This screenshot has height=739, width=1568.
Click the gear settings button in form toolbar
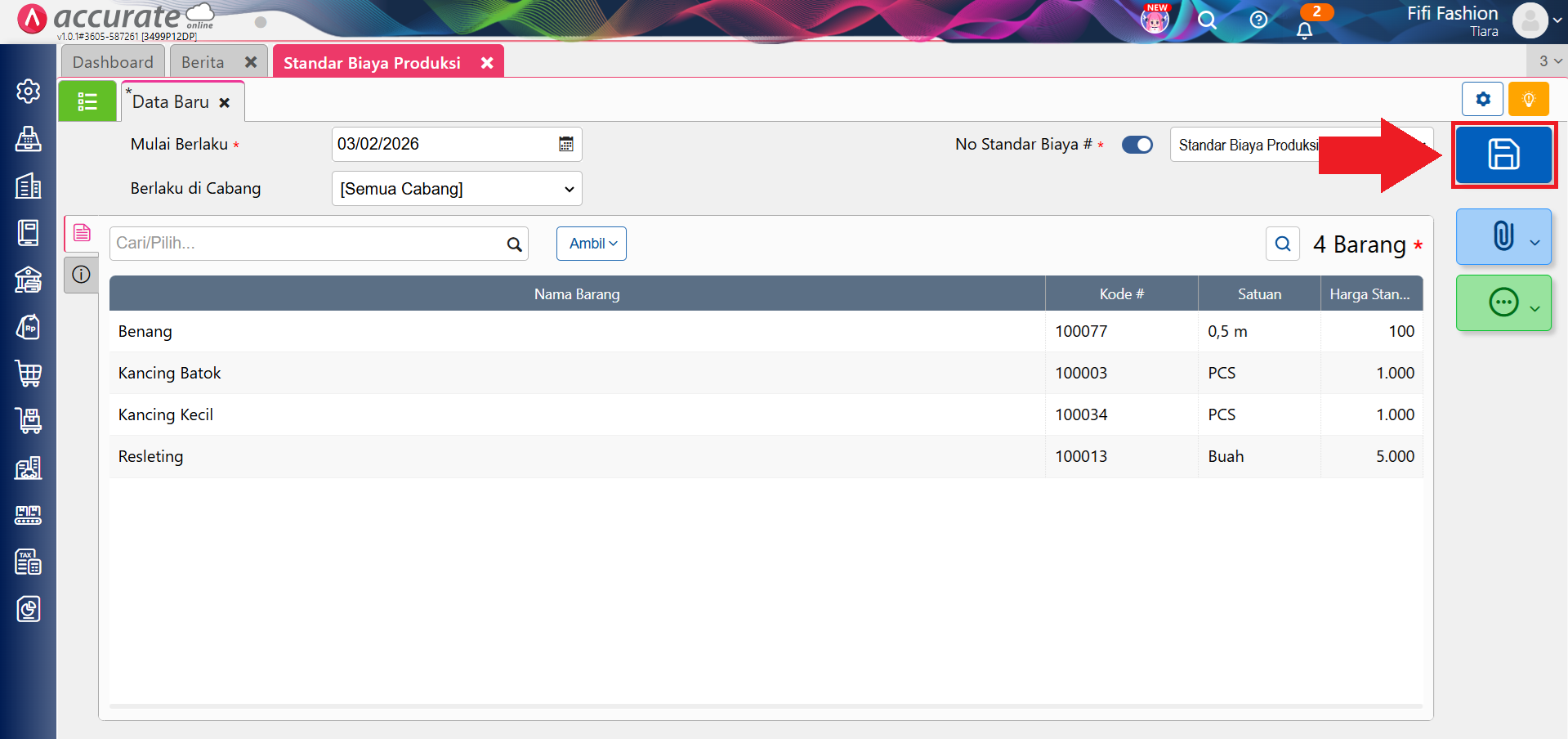1482,100
